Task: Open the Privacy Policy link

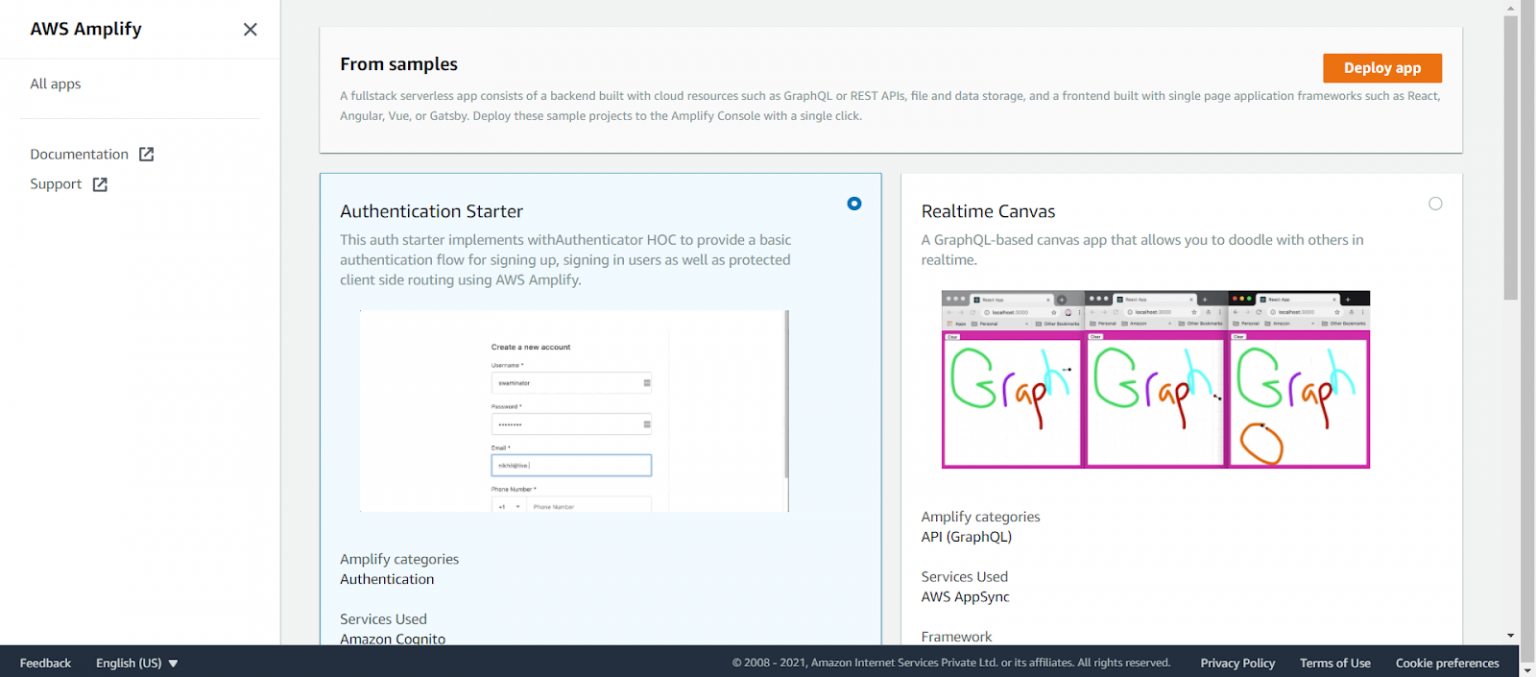Action: pyautogui.click(x=1237, y=663)
